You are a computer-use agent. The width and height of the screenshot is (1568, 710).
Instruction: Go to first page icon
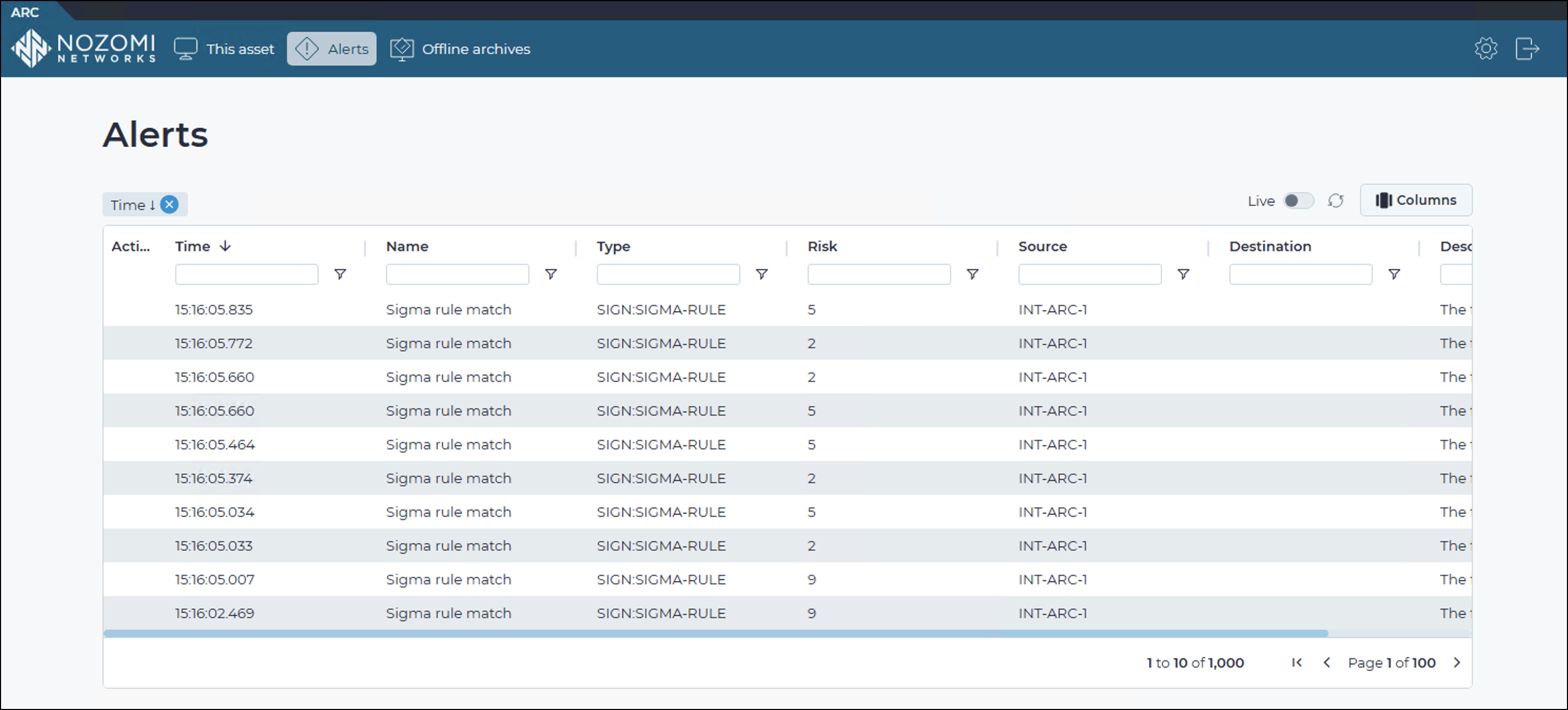click(1297, 663)
